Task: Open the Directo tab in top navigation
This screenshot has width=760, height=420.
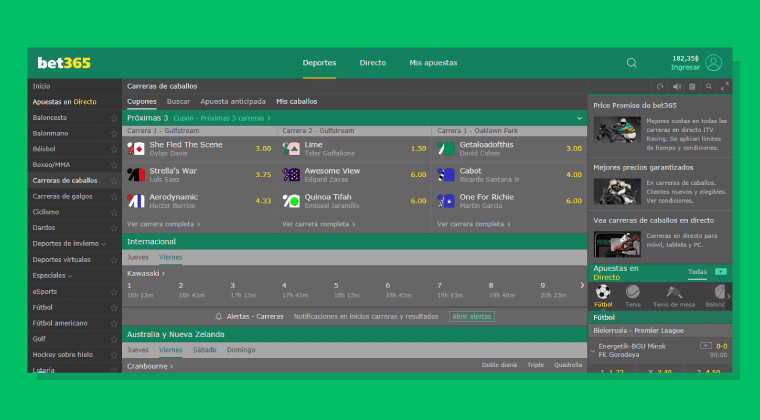Action: pyautogui.click(x=372, y=63)
